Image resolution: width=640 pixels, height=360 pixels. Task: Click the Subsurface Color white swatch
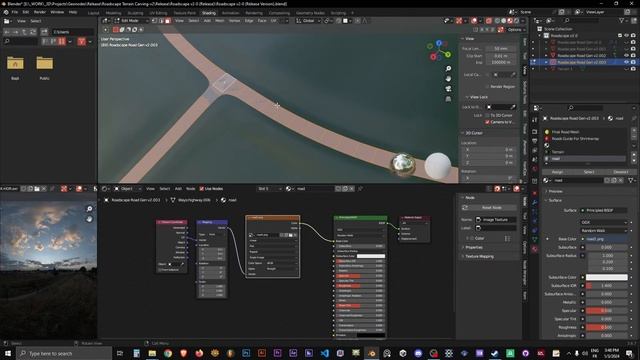(607, 278)
